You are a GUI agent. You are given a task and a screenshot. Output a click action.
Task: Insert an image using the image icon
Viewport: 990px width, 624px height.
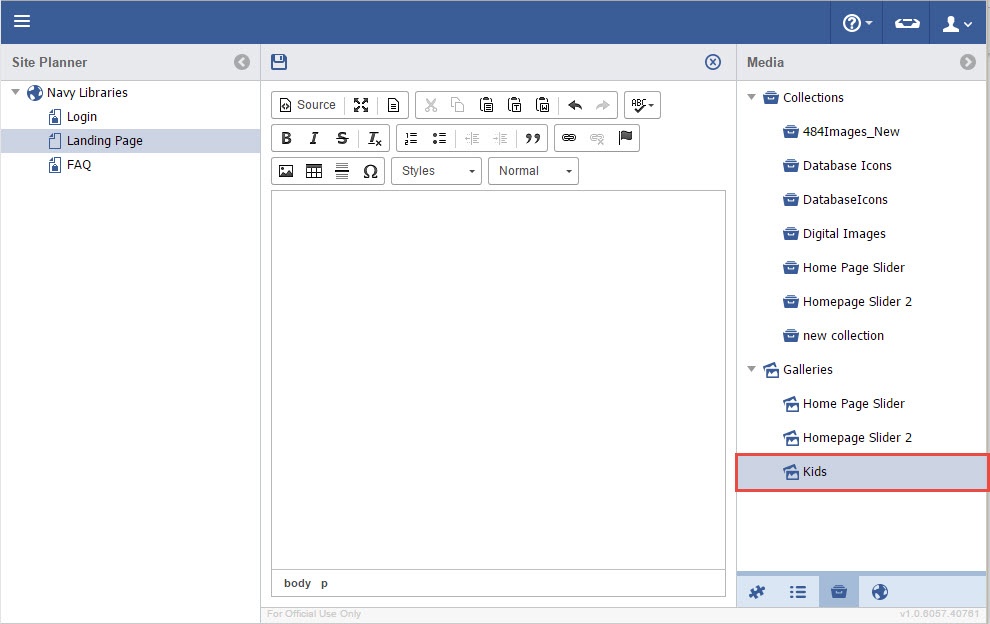coord(286,171)
